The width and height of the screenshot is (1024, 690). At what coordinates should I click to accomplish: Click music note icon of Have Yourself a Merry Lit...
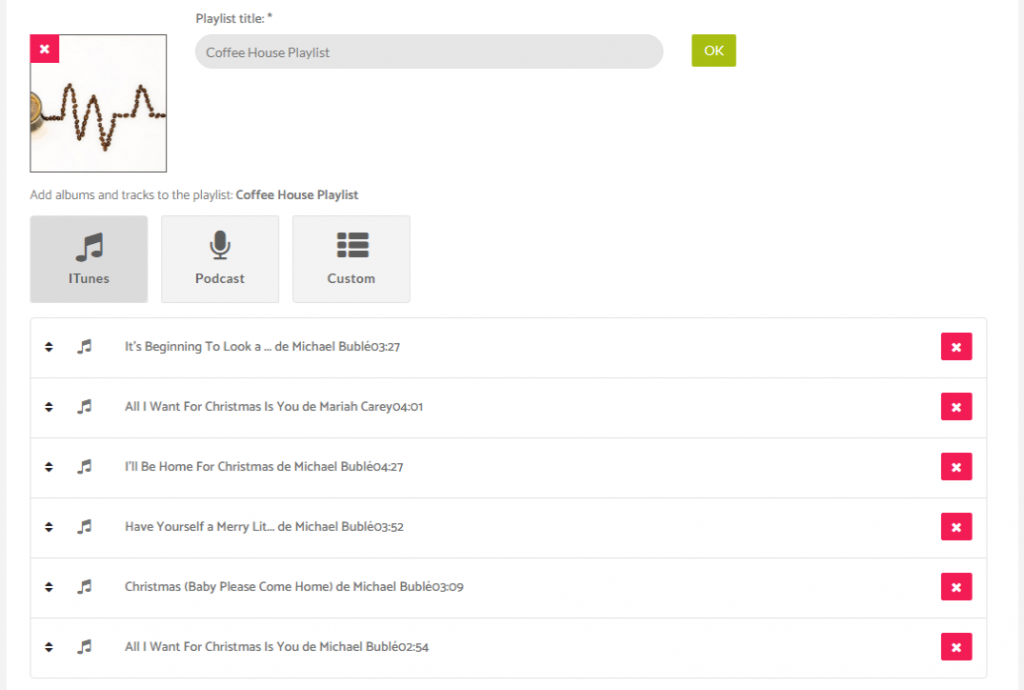click(84, 527)
